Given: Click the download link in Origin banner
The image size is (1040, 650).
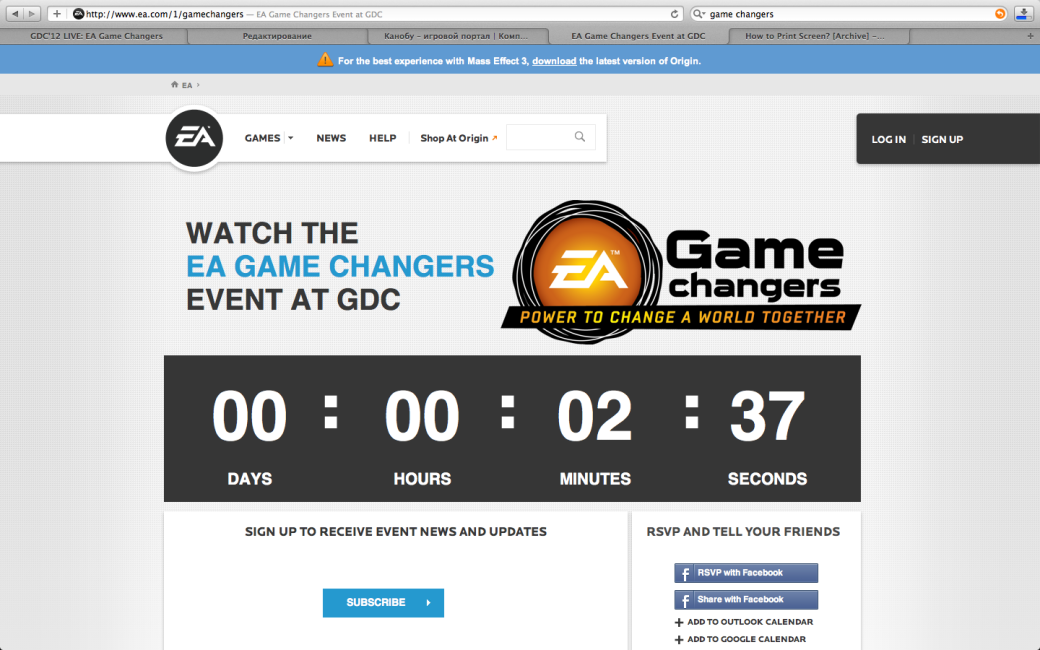Looking at the screenshot, I should (x=554, y=61).
